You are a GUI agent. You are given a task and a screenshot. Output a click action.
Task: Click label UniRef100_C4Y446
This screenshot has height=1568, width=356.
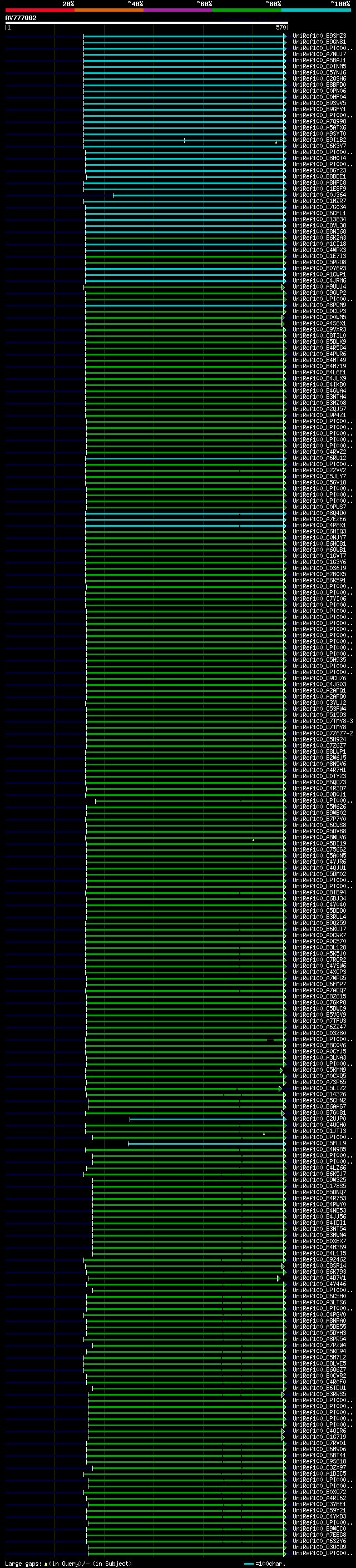(x=319, y=1284)
